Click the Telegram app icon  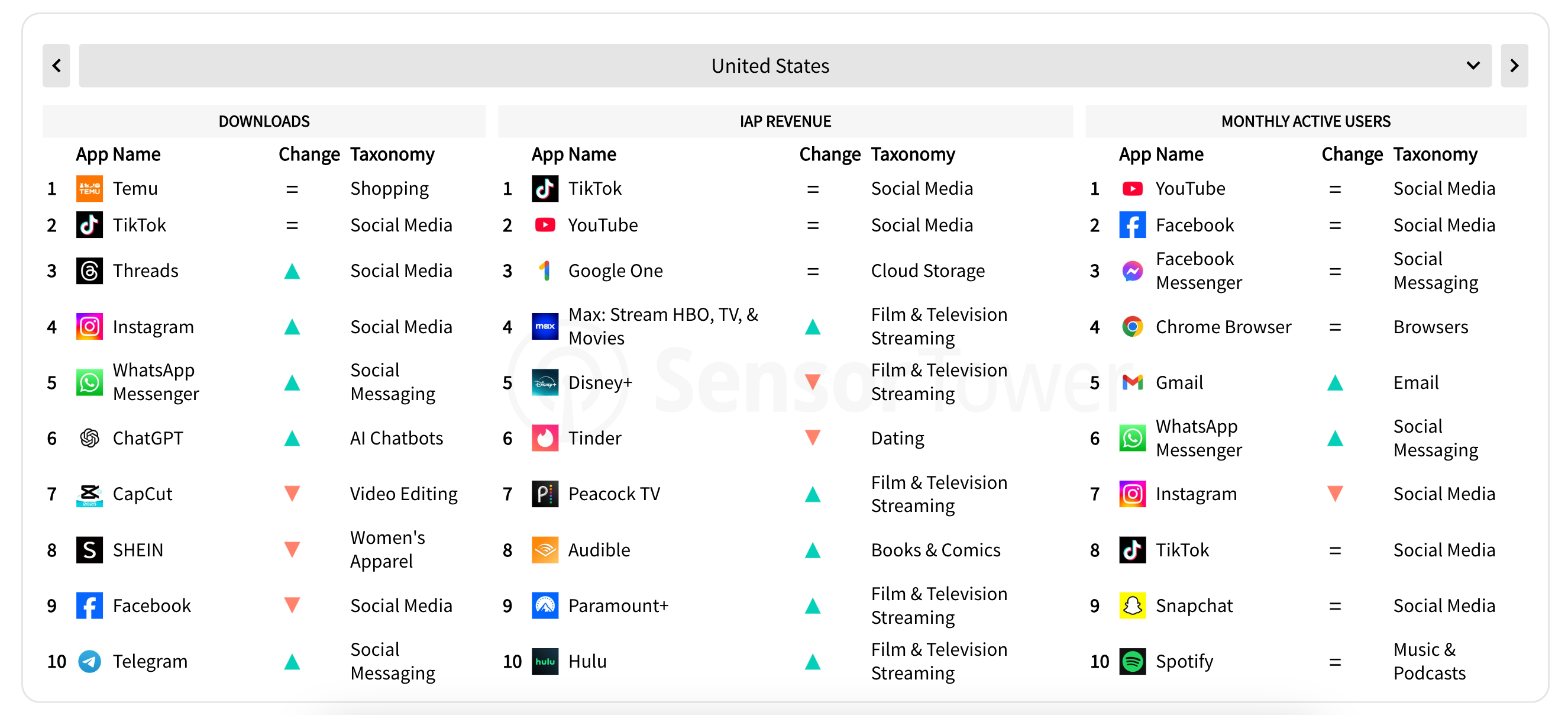click(89, 661)
